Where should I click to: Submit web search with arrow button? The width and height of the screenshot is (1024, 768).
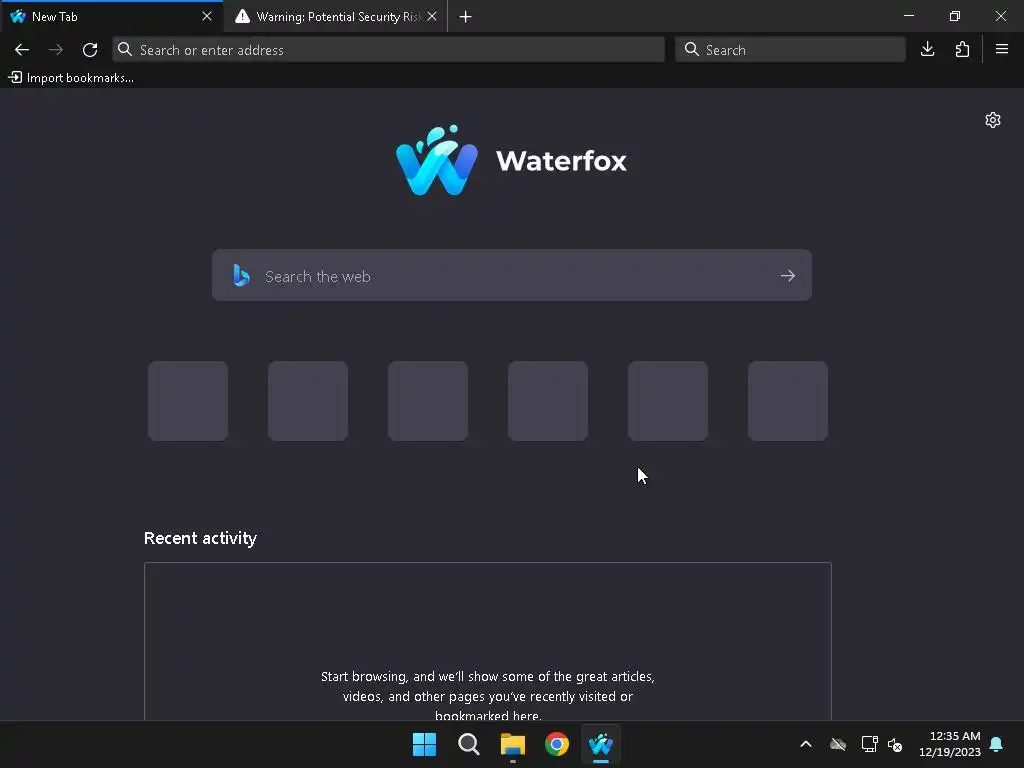point(788,276)
